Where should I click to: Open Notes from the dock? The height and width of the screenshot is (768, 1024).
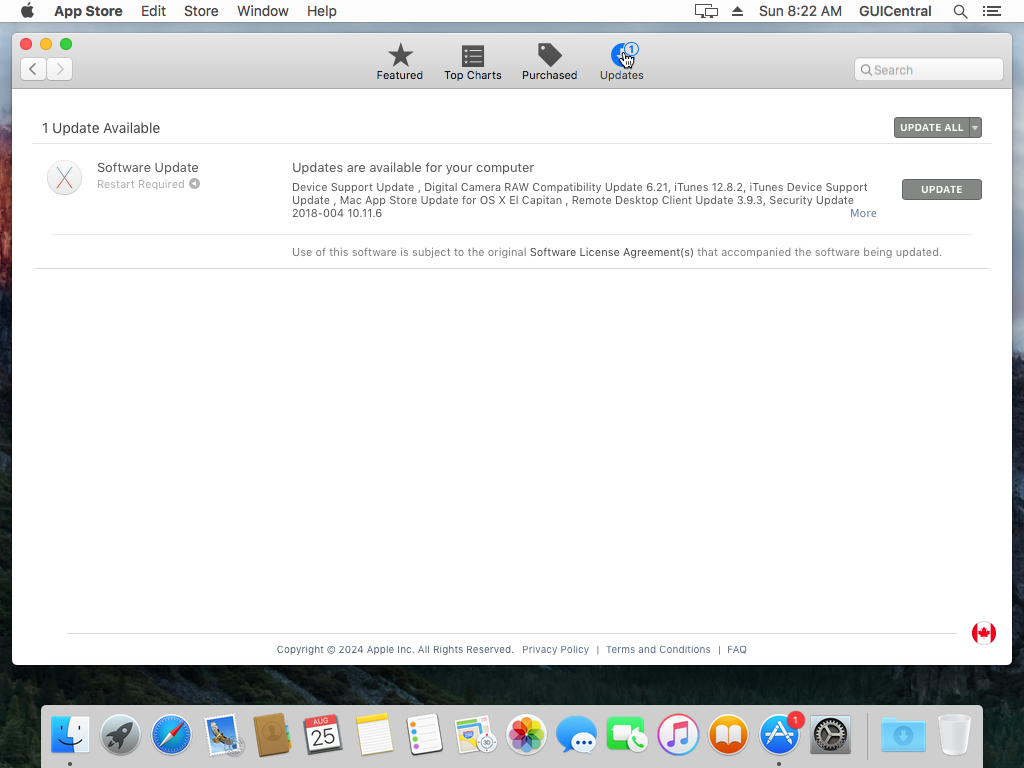[374, 735]
